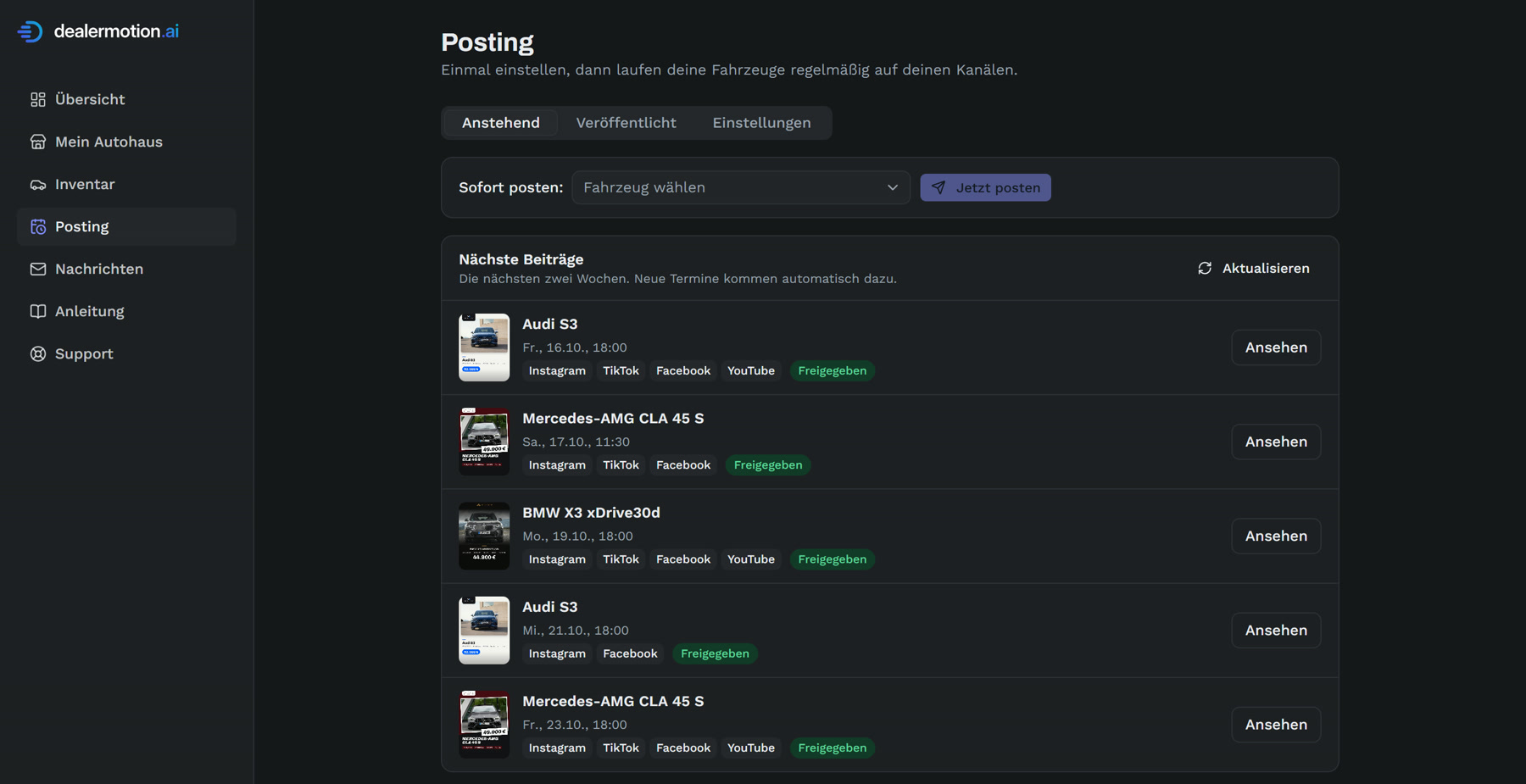
Task: Open the Einstellungen tab
Action: point(761,123)
